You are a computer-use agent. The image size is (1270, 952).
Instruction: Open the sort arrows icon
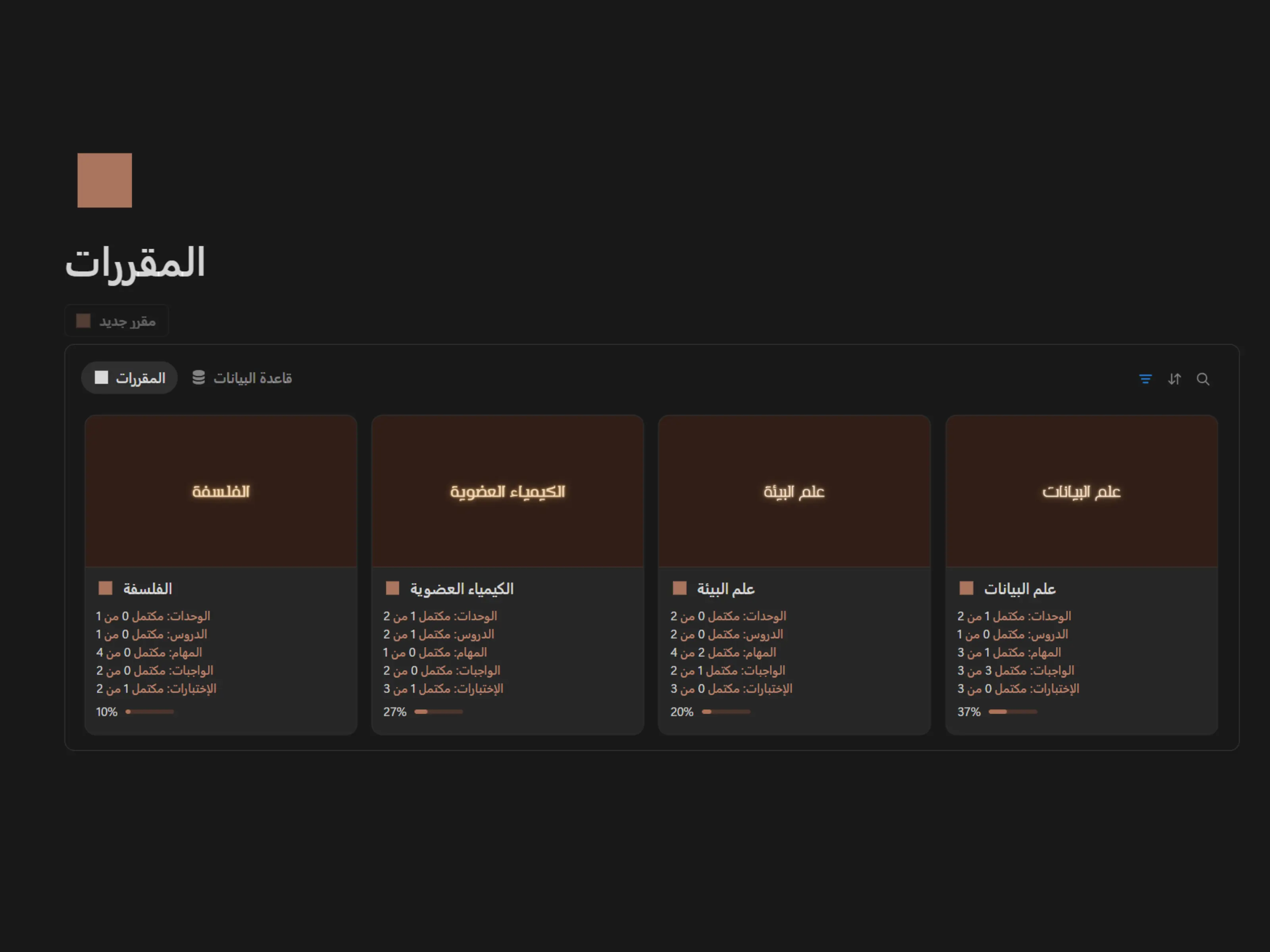point(1174,379)
